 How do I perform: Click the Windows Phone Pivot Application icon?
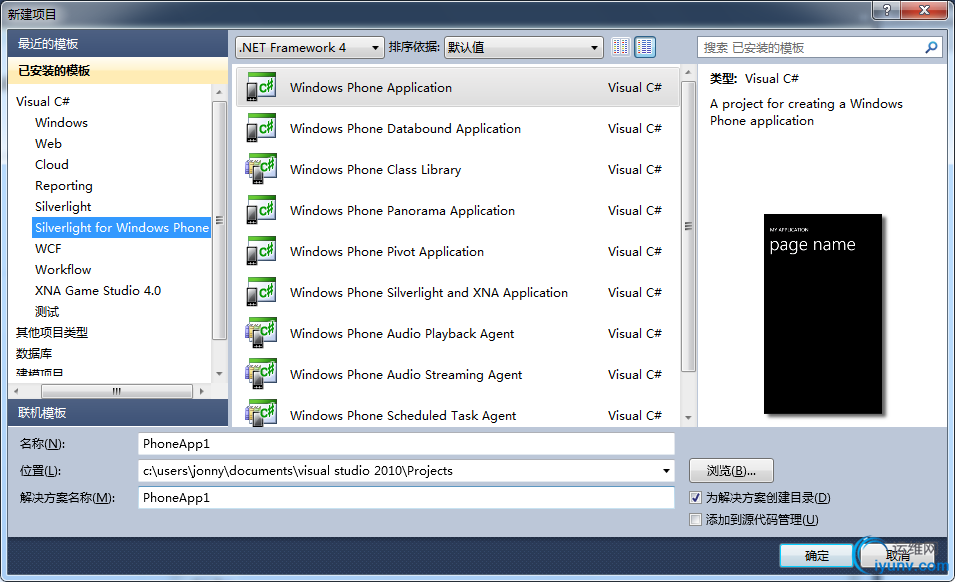pyautogui.click(x=261, y=251)
